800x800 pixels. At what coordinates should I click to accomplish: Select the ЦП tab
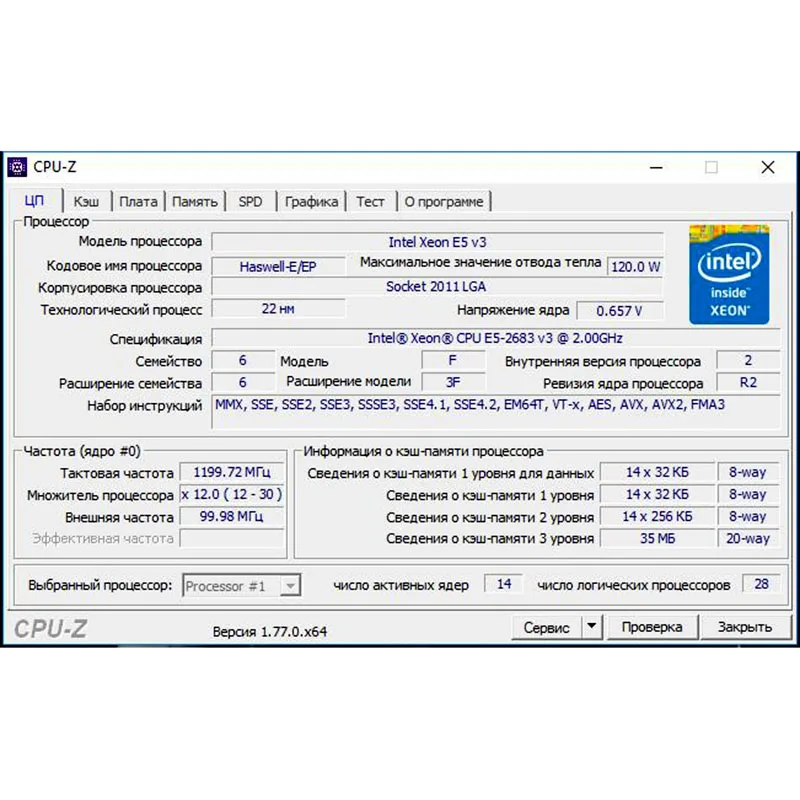click(36, 201)
